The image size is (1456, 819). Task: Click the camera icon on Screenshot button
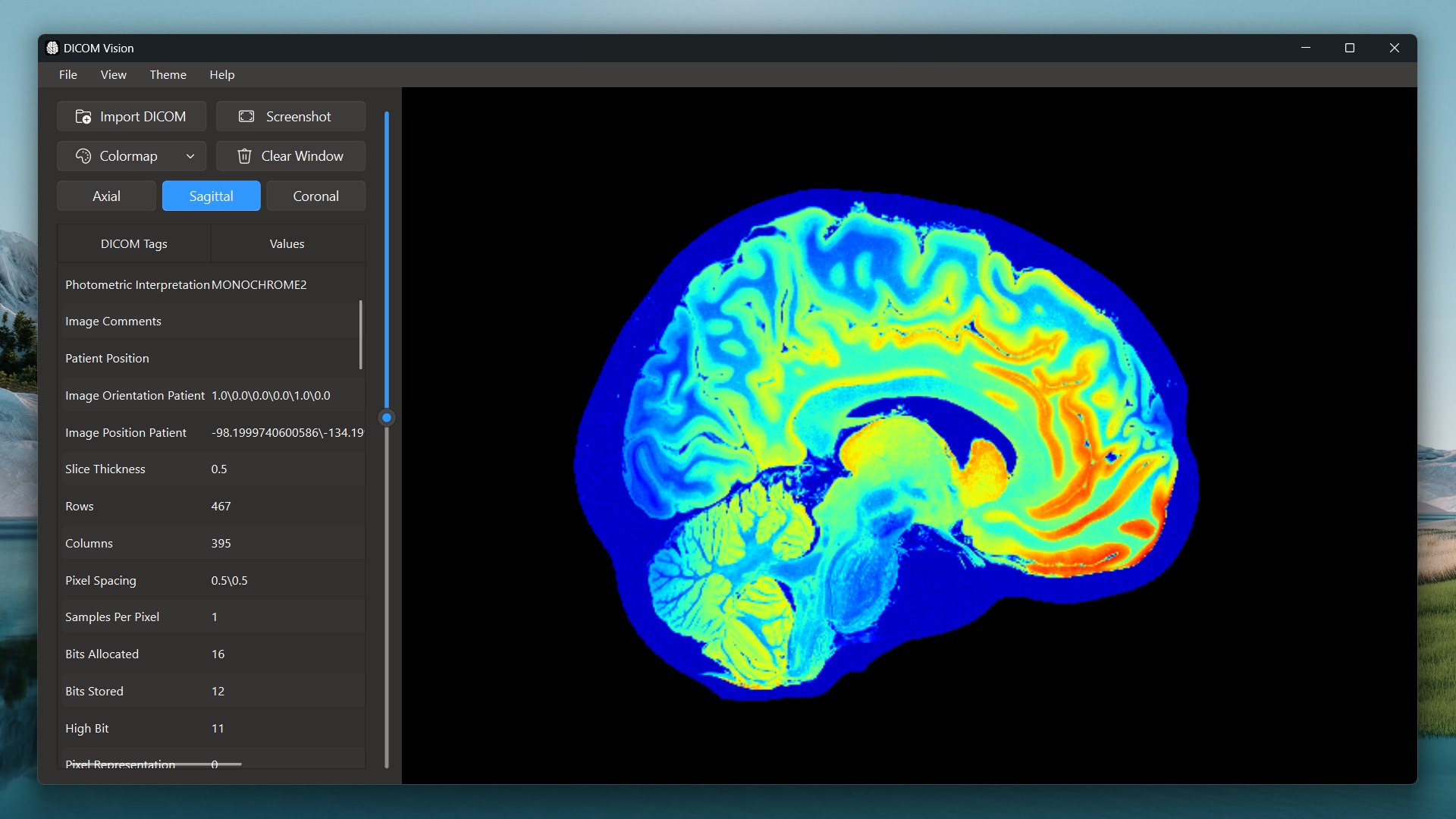(x=246, y=117)
